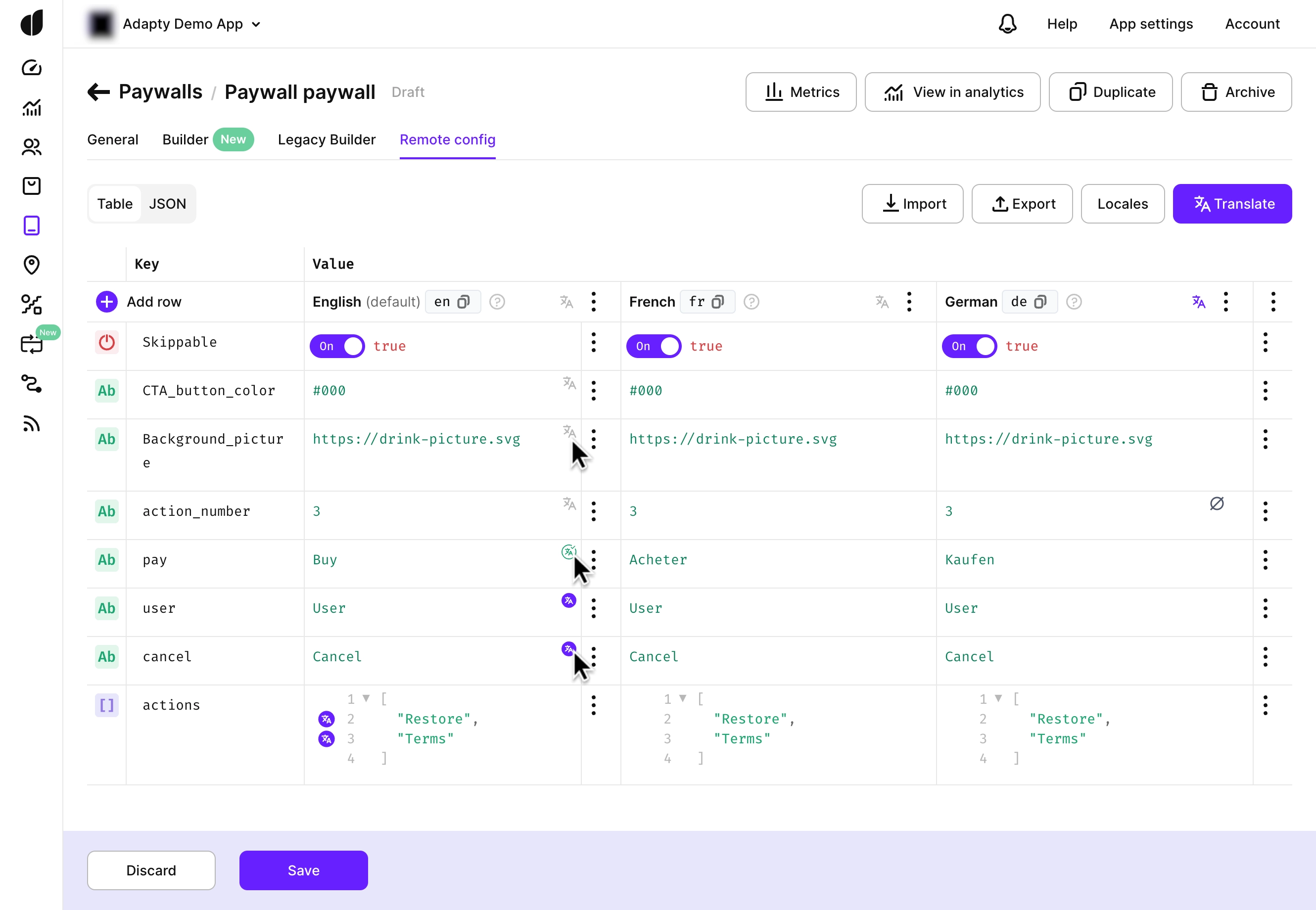Viewport: 1316px width, 910px height.
Task: Click the crossed-circle icon in German action_number
Action: (1216, 503)
